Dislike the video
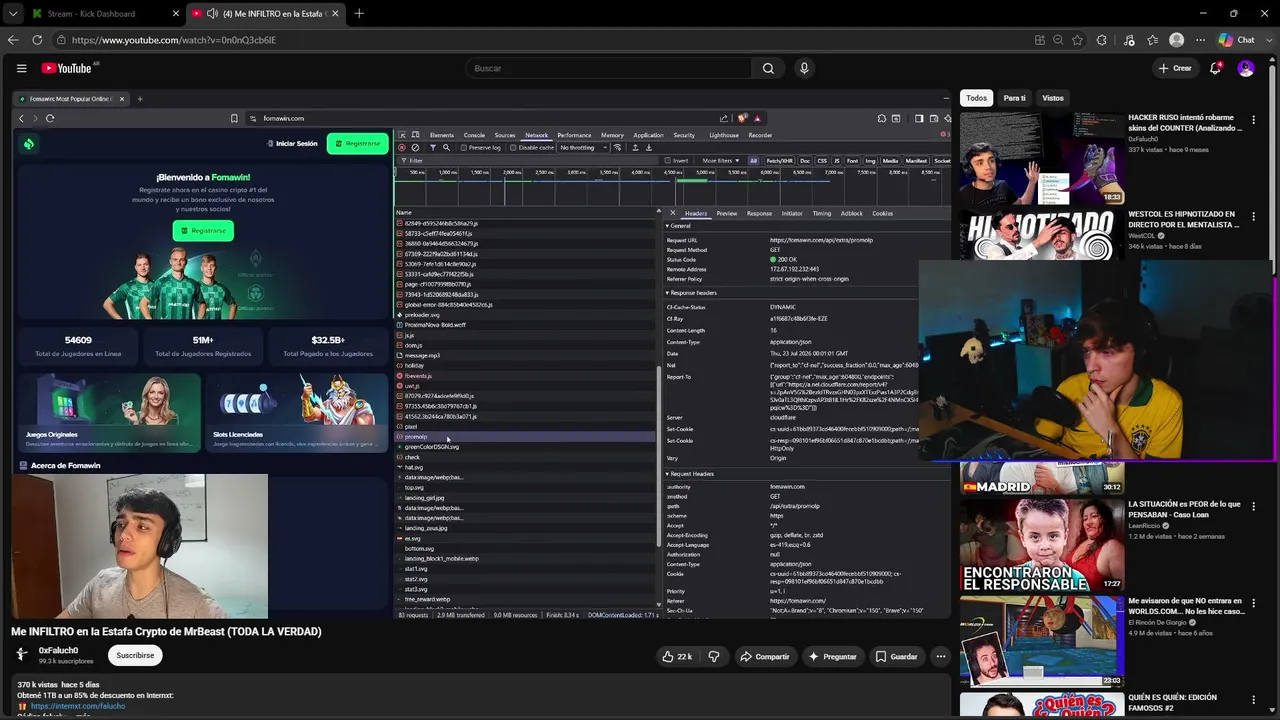The width and height of the screenshot is (1280, 720). (714, 656)
